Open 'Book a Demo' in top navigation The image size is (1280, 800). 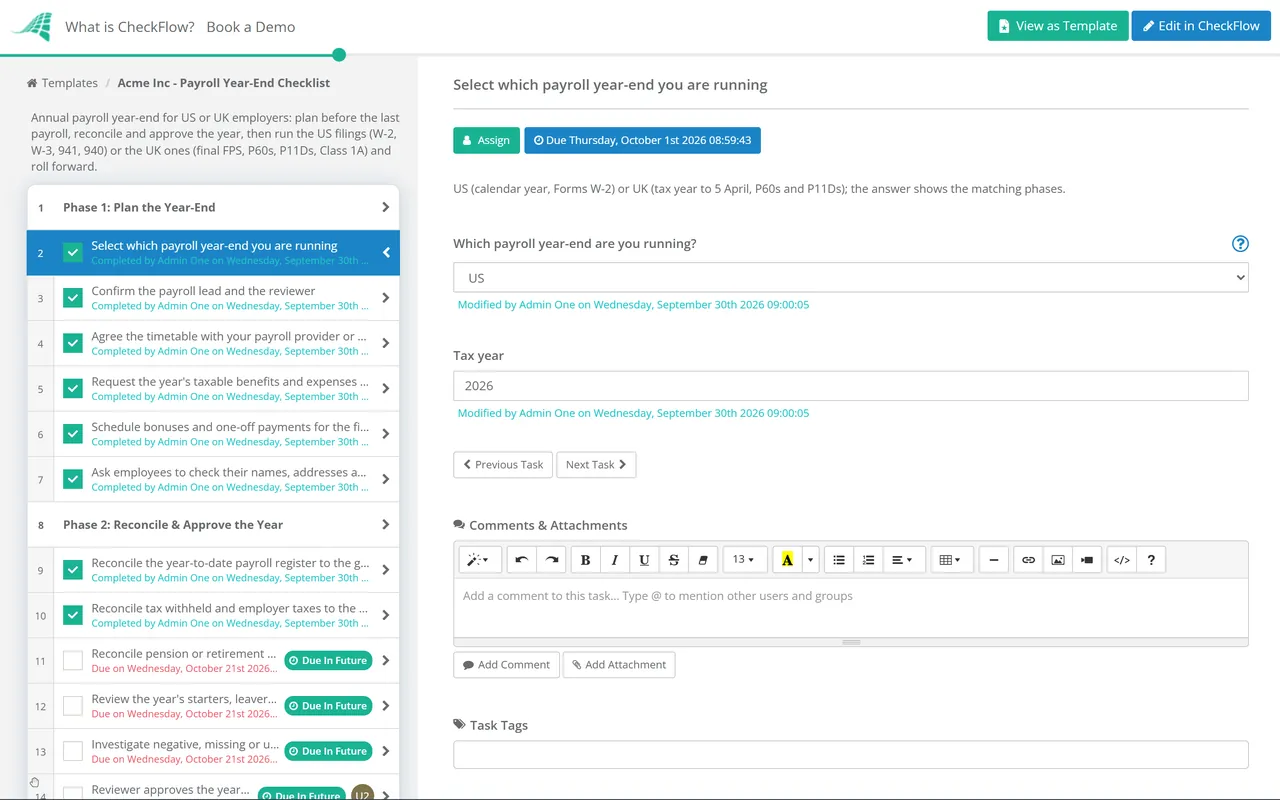251,27
